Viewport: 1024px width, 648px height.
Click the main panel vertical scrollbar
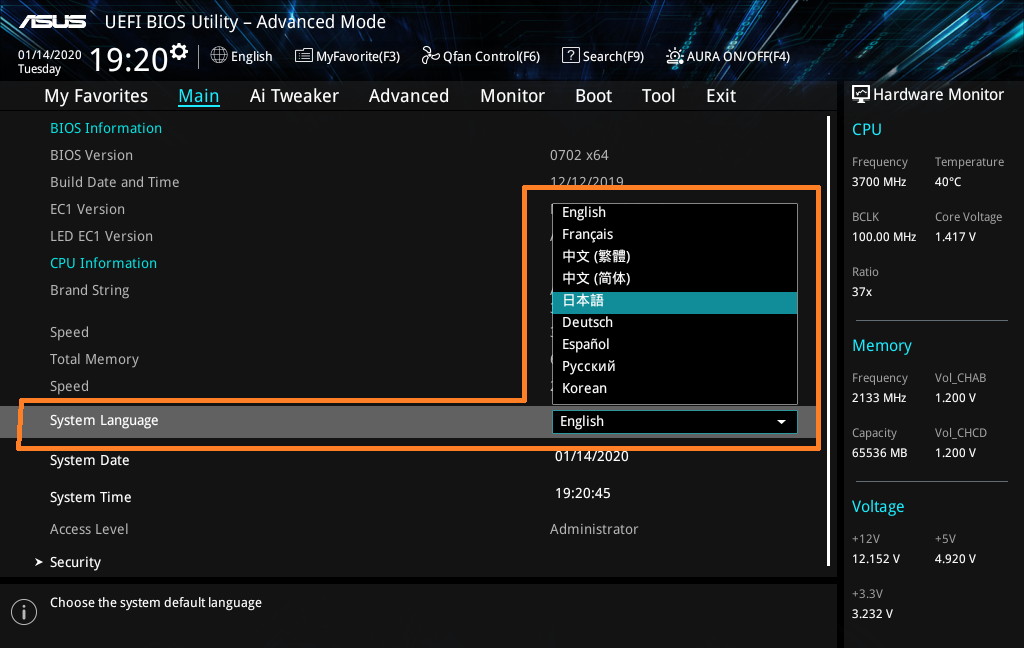pos(828,341)
